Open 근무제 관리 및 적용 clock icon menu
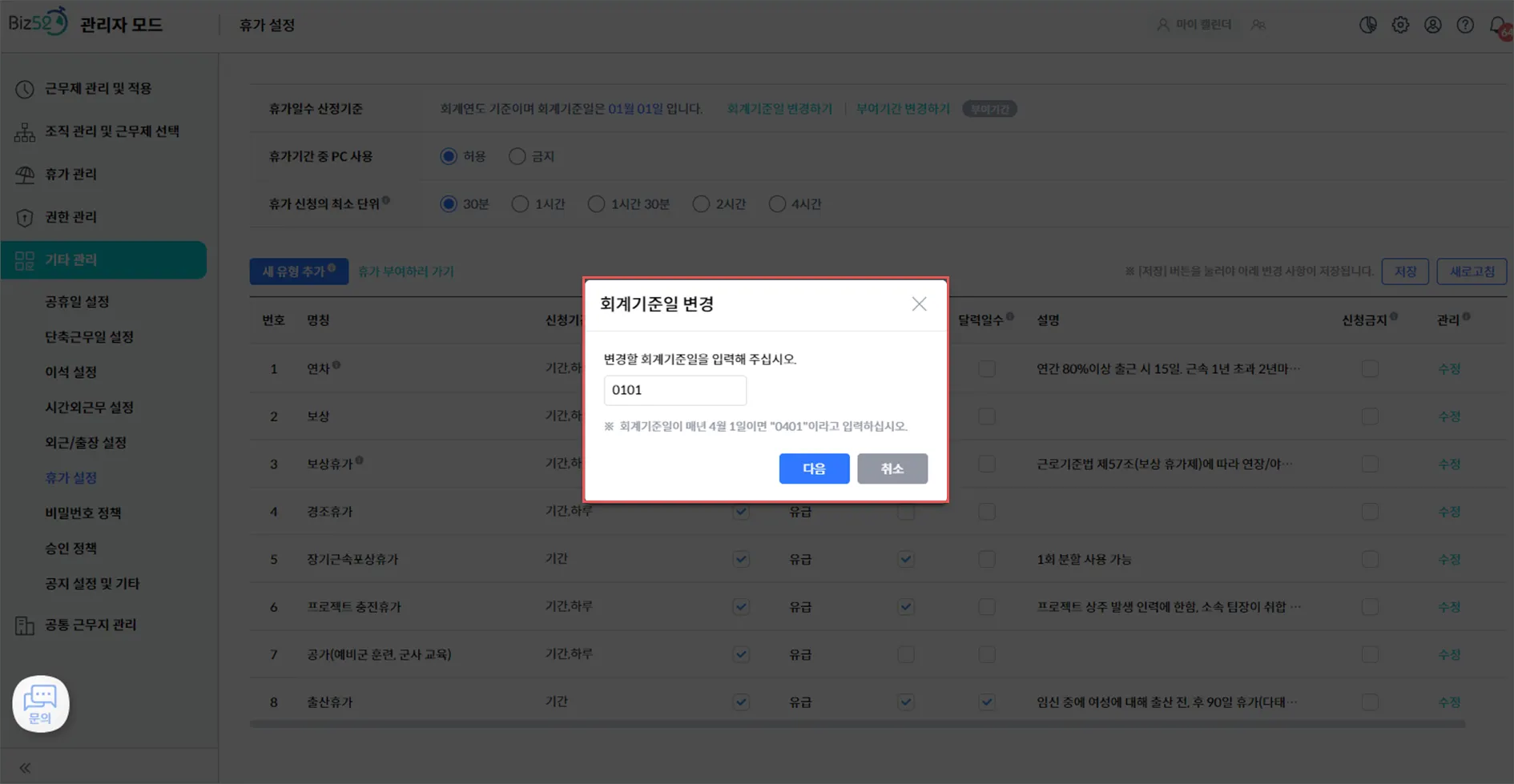Image resolution: width=1514 pixels, height=784 pixels. [25, 89]
